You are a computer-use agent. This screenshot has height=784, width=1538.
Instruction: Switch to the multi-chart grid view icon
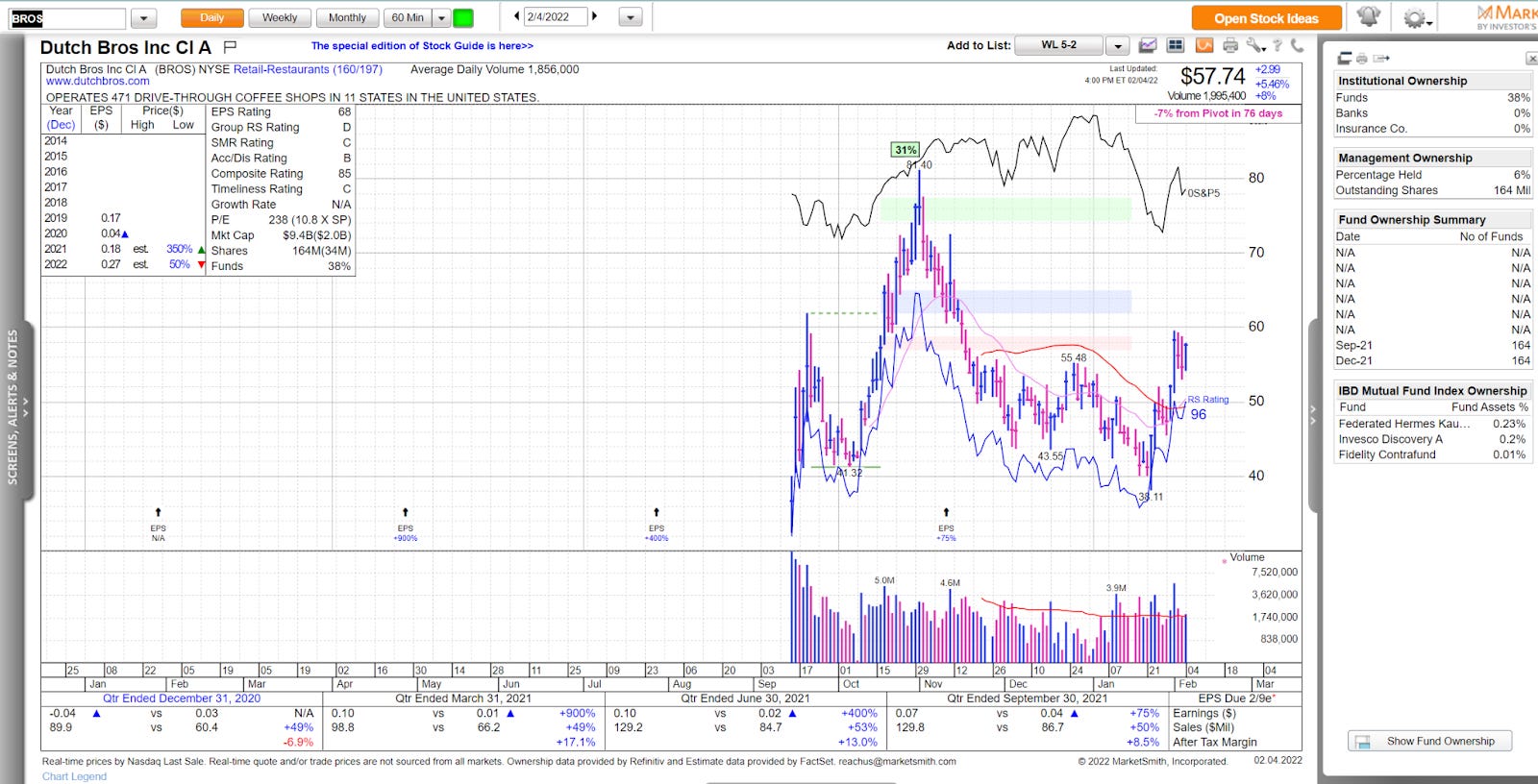[x=1175, y=45]
